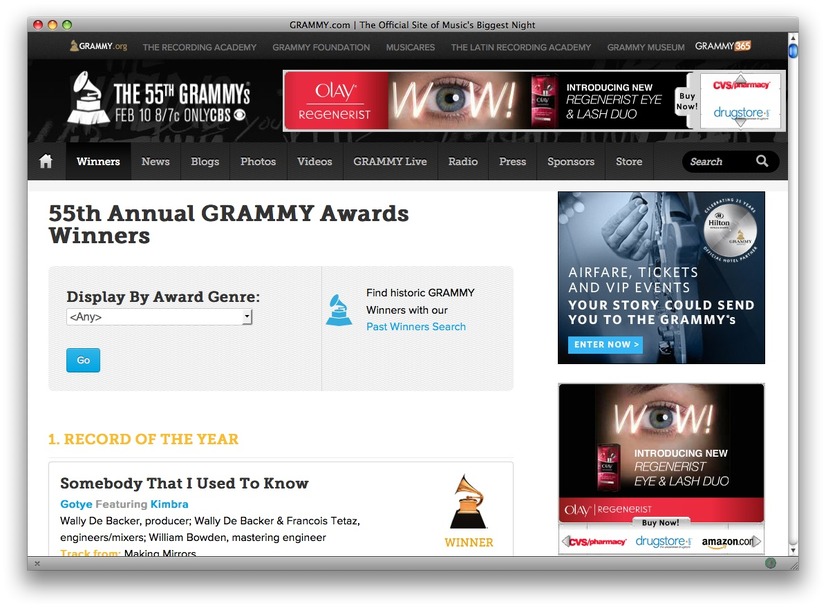
Task: Click the macOS green zoom window button
Action: point(67,24)
